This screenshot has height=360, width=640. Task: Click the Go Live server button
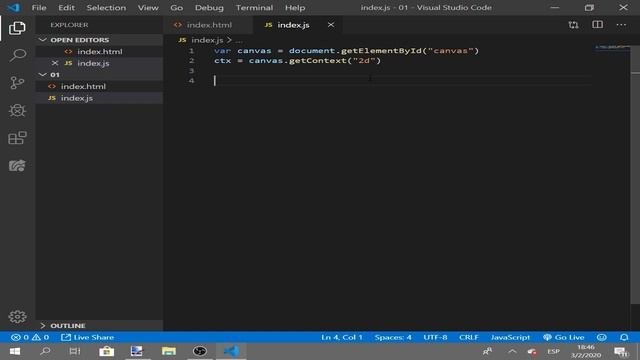click(564, 338)
